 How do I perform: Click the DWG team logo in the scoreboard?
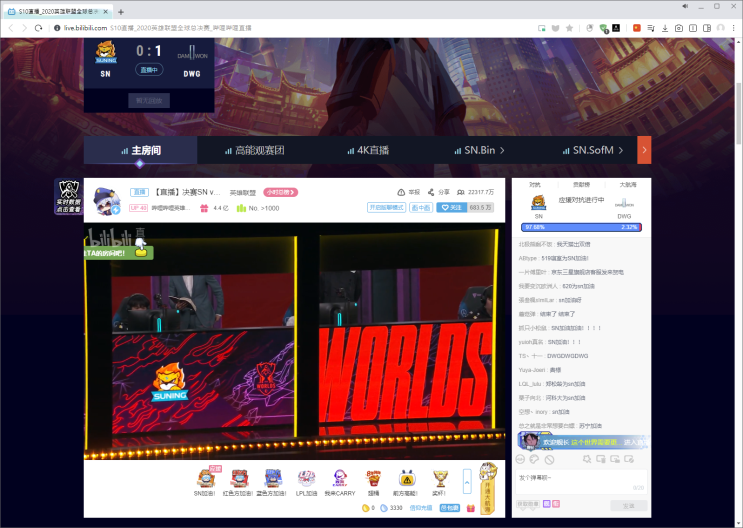click(x=192, y=54)
